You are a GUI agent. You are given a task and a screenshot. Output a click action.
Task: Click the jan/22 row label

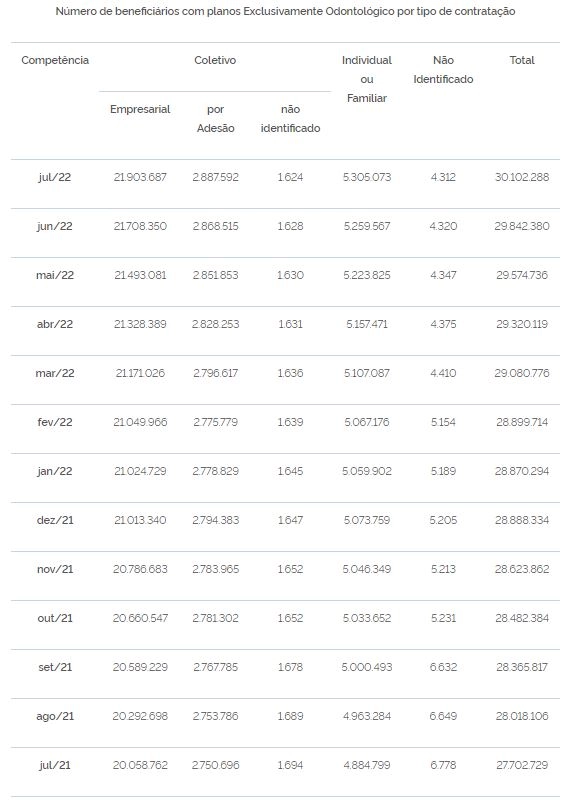click(x=55, y=472)
